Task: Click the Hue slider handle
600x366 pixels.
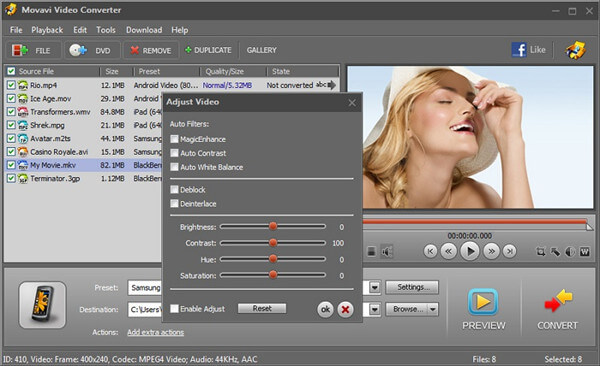Action: pos(273,259)
